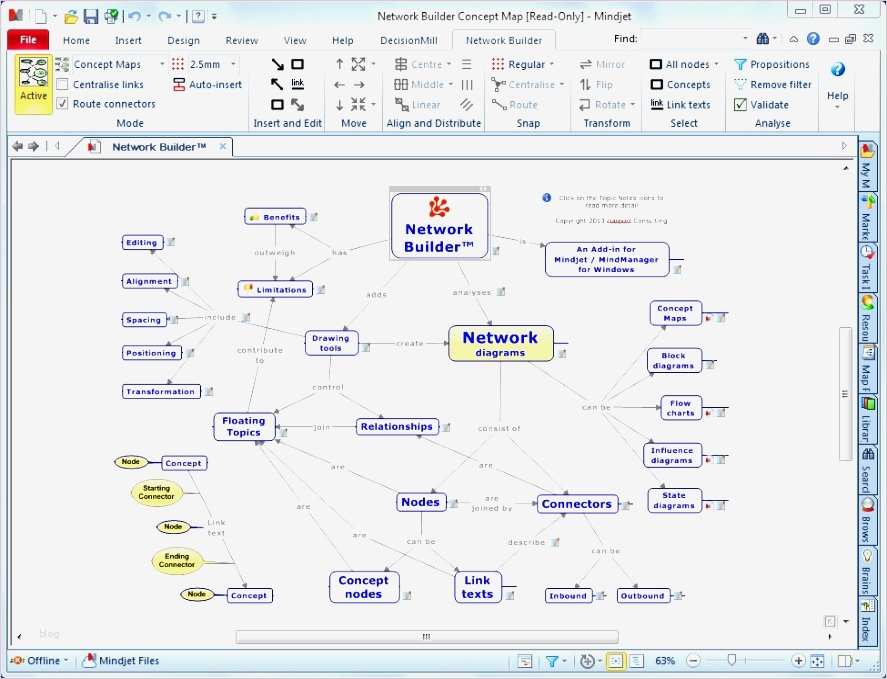Click the Mirror transform button
The image size is (887, 679).
point(602,65)
